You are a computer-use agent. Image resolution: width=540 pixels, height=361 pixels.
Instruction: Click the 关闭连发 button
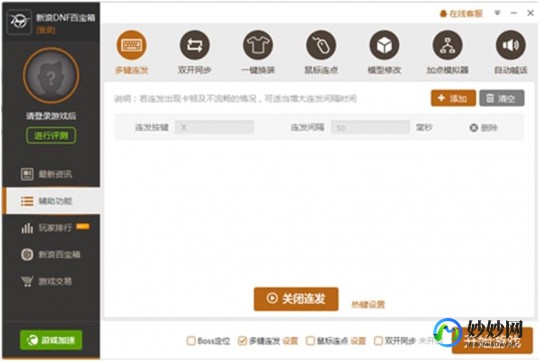pyautogui.click(x=296, y=299)
